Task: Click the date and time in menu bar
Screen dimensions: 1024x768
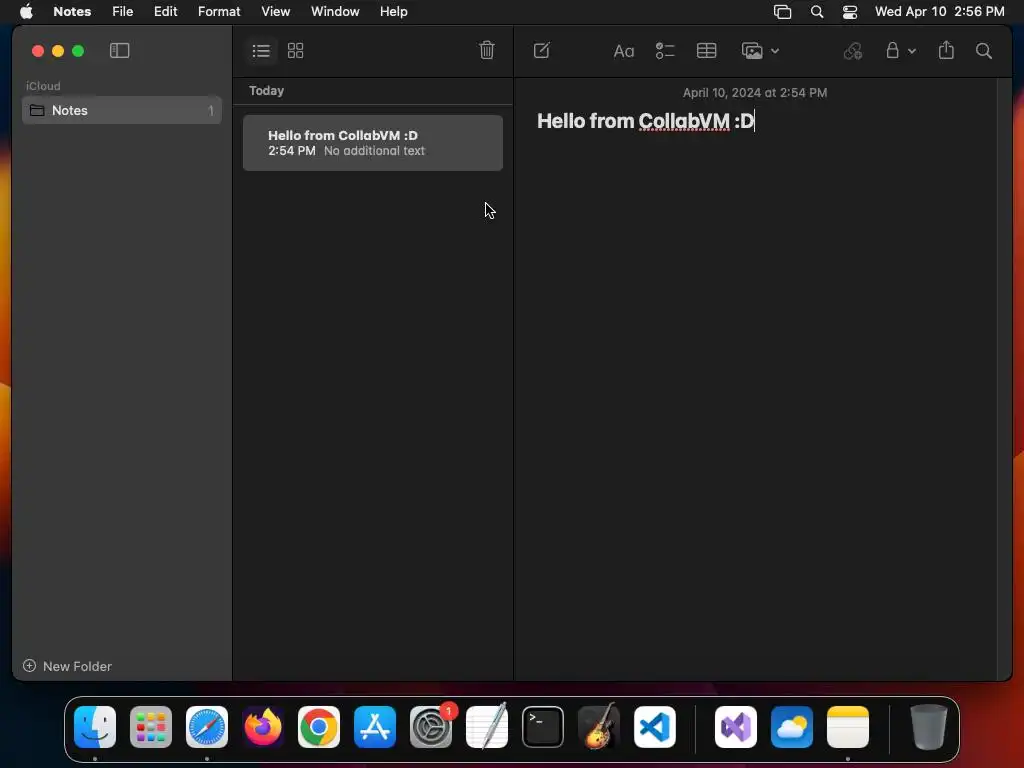Action: [x=940, y=11]
